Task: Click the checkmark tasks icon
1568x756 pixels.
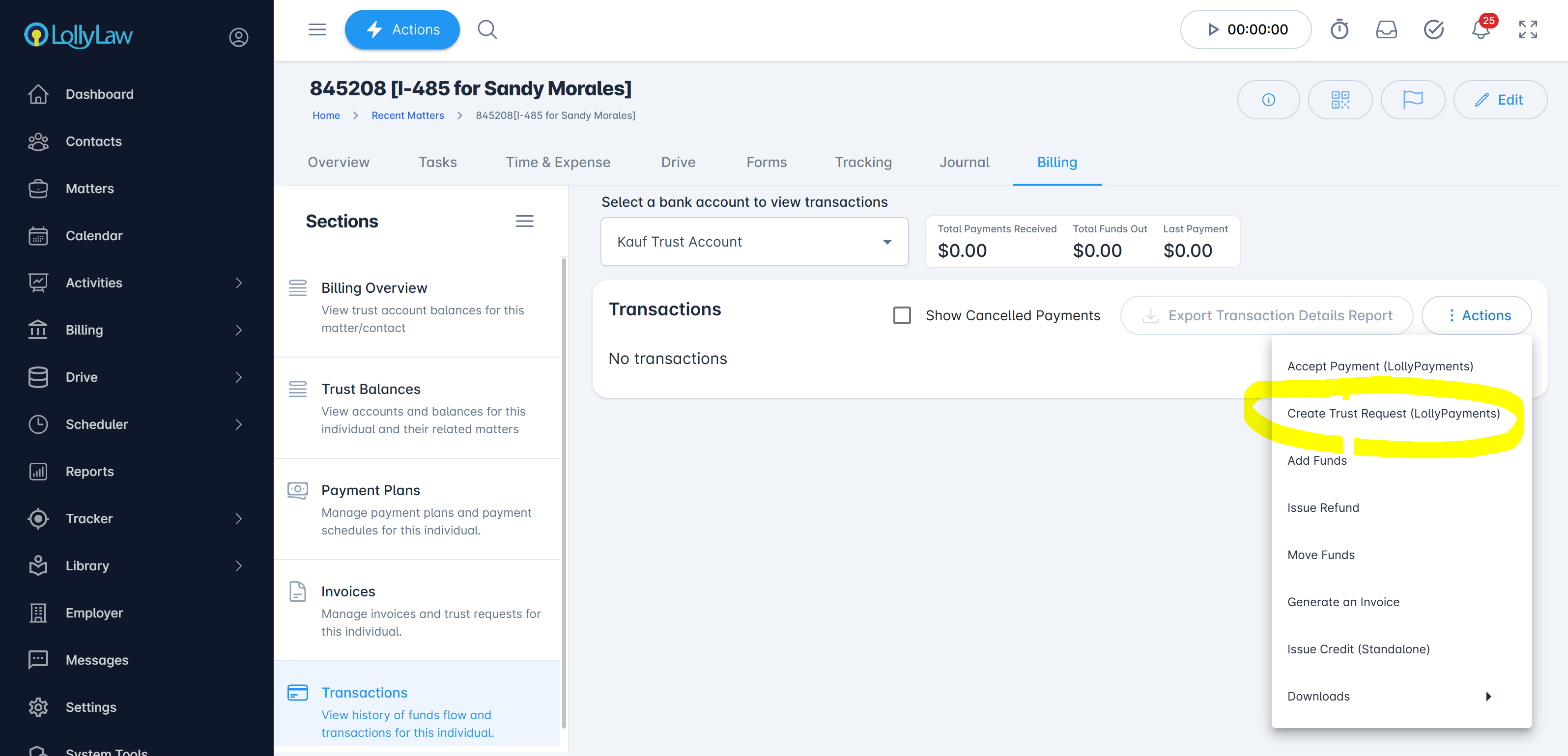Action: pos(1433,29)
